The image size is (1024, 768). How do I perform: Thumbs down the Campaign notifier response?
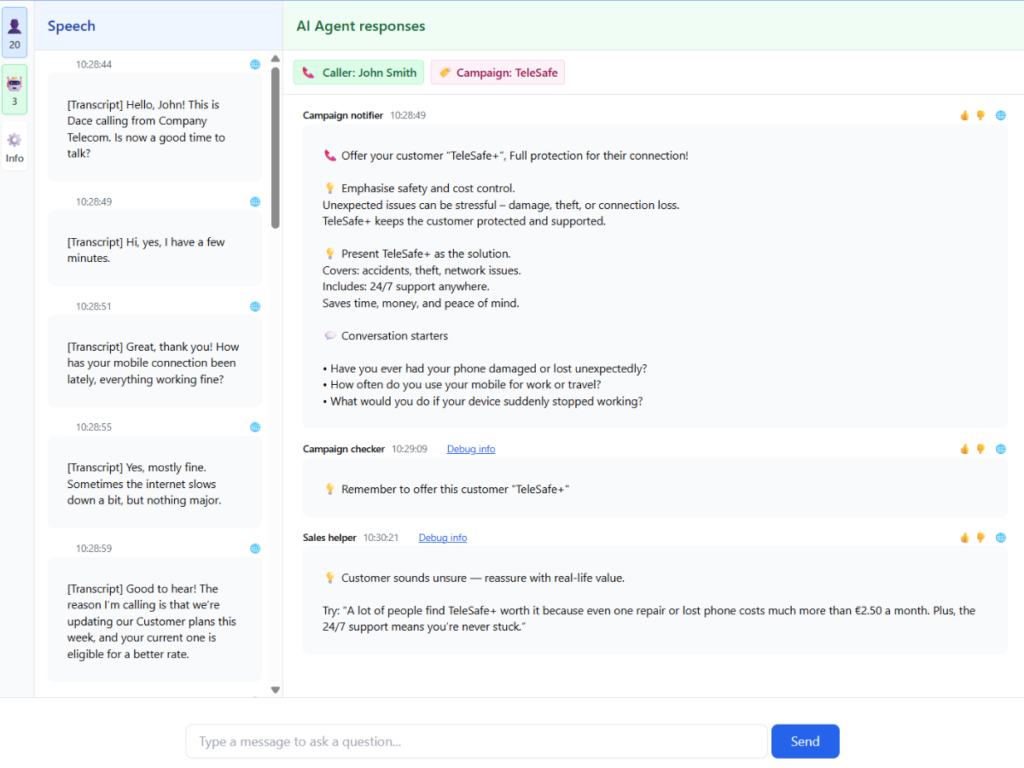click(981, 115)
